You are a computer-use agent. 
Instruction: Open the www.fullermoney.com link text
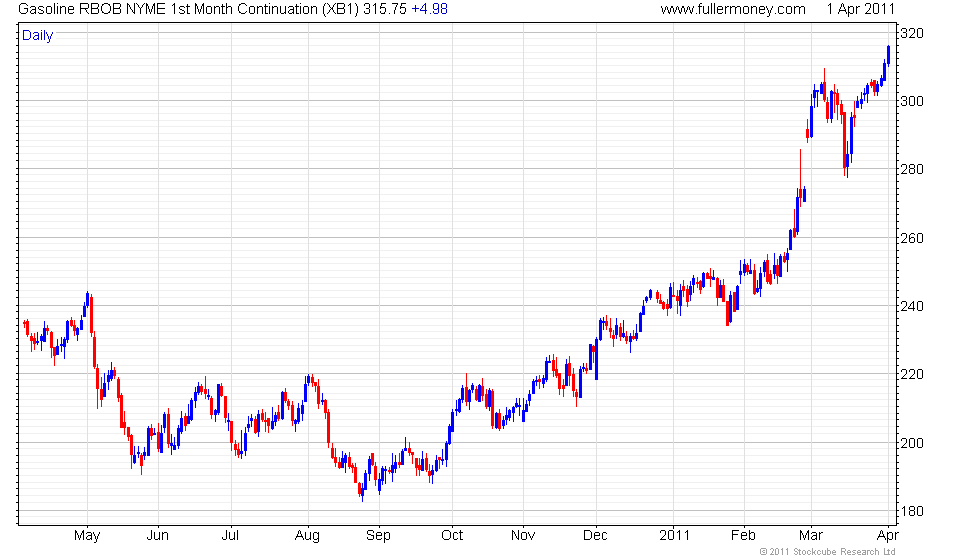[732, 9]
